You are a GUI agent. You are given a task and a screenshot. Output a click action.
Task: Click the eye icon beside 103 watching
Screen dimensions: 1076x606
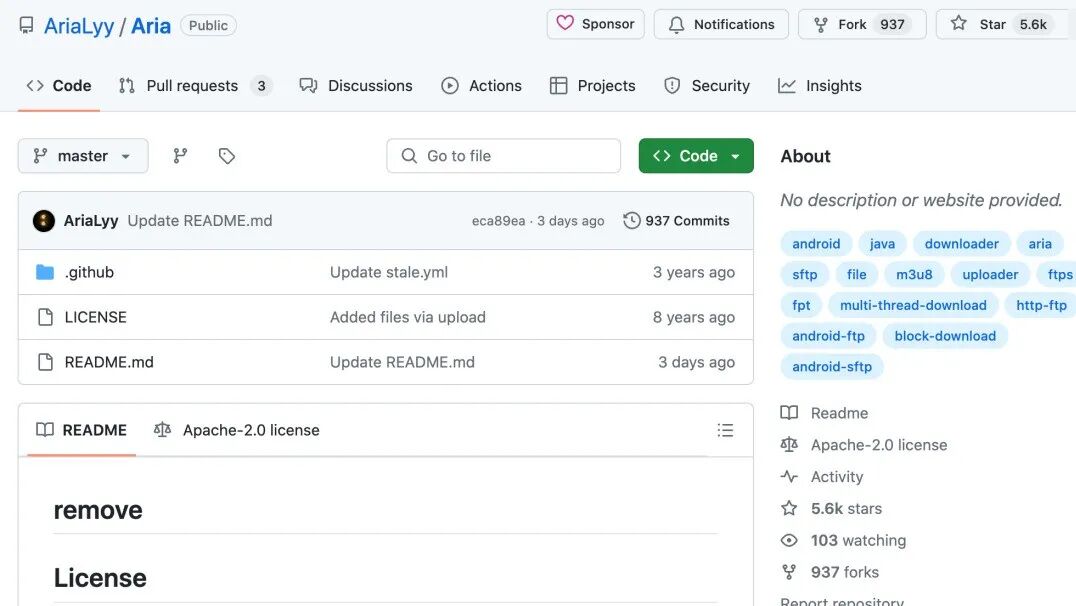(x=789, y=541)
